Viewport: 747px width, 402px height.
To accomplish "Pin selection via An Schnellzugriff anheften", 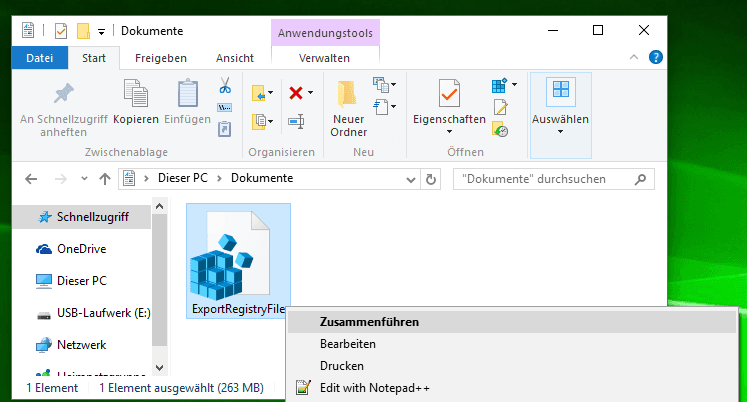I will 63,110.
